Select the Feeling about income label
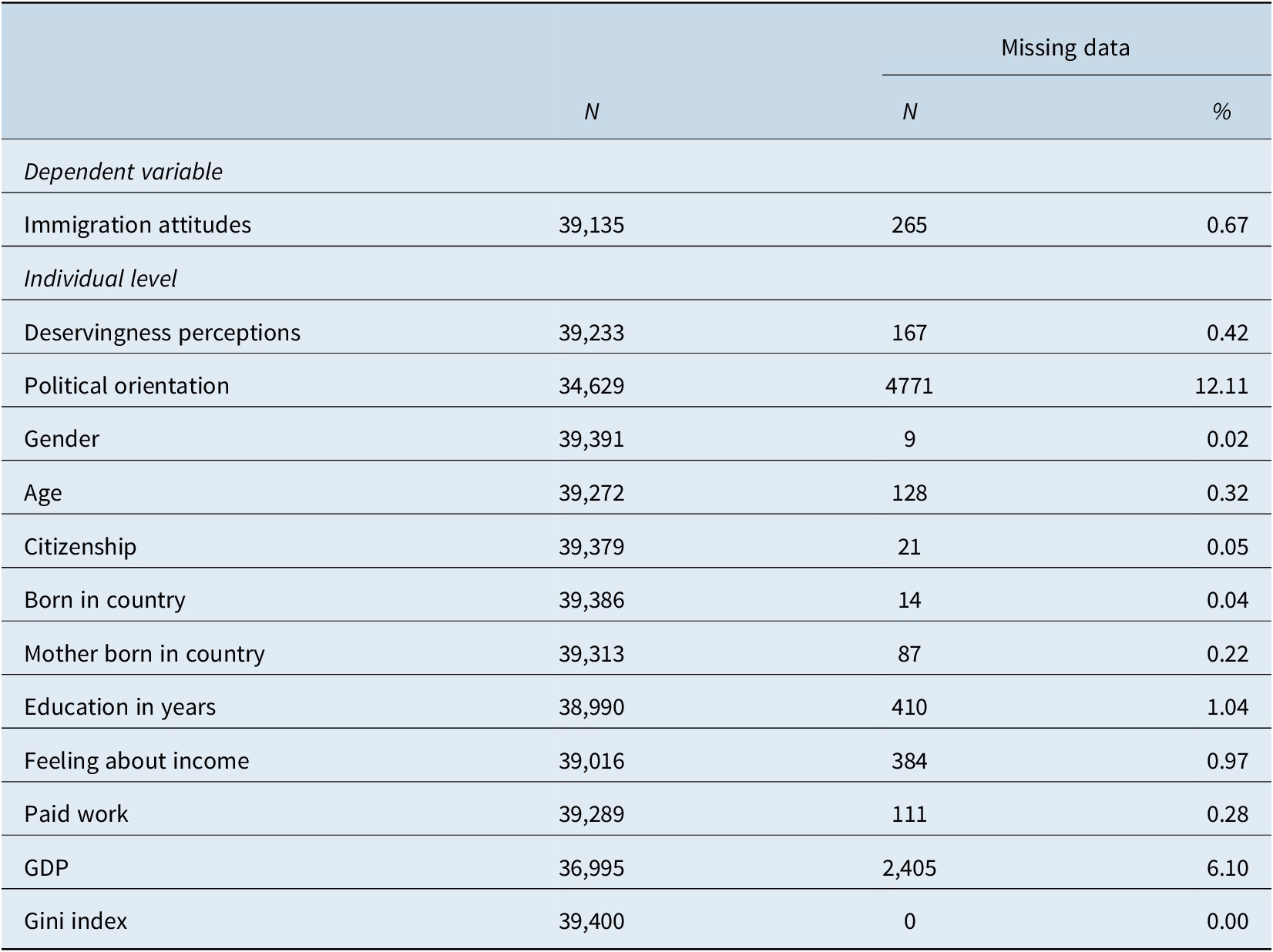Viewport: 1273px width, 952px height. [136, 760]
